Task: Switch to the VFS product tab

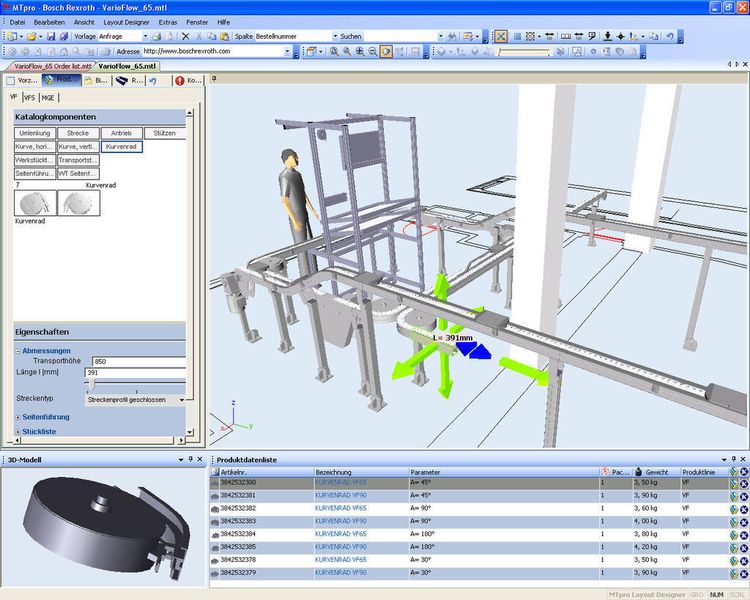Action: point(30,97)
